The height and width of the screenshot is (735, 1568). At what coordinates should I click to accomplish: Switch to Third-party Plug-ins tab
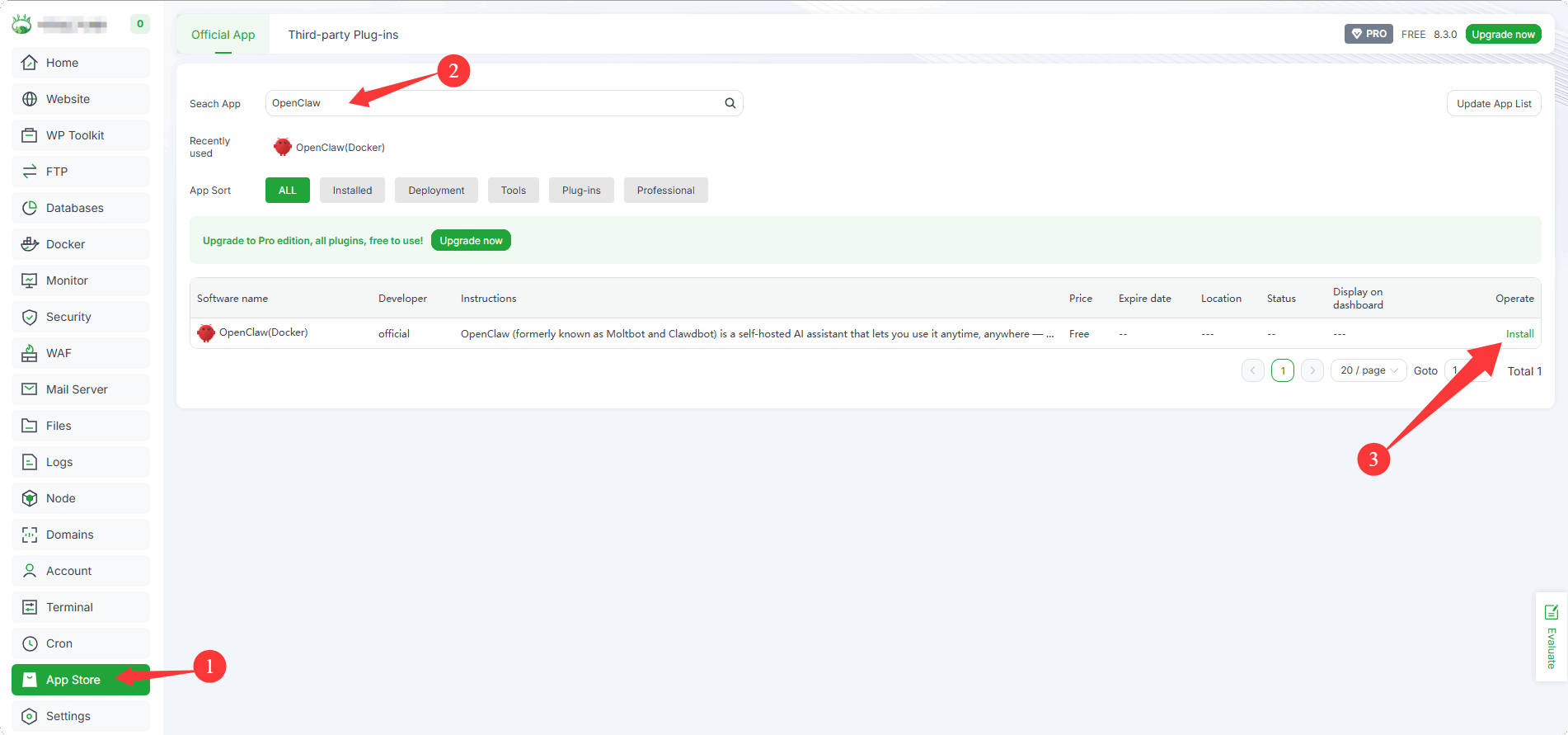pyautogui.click(x=343, y=35)
